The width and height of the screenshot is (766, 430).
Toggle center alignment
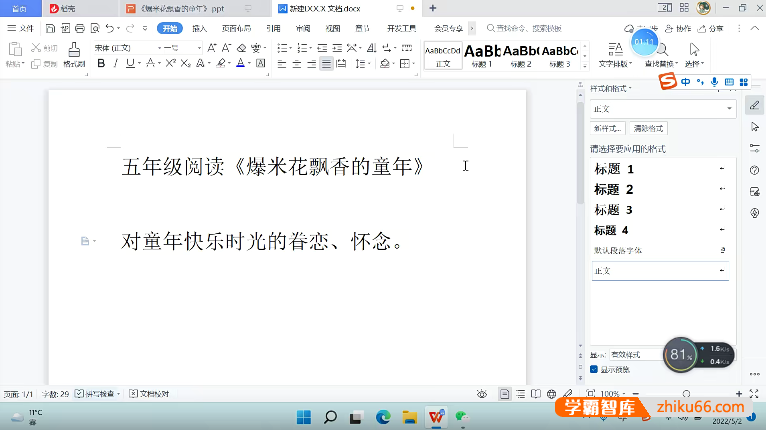(297, 64)
